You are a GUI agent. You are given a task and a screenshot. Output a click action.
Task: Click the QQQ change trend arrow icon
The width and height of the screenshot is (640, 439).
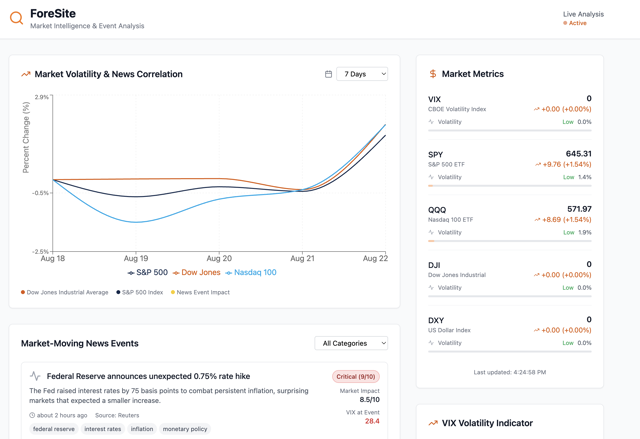click(537, 220)
